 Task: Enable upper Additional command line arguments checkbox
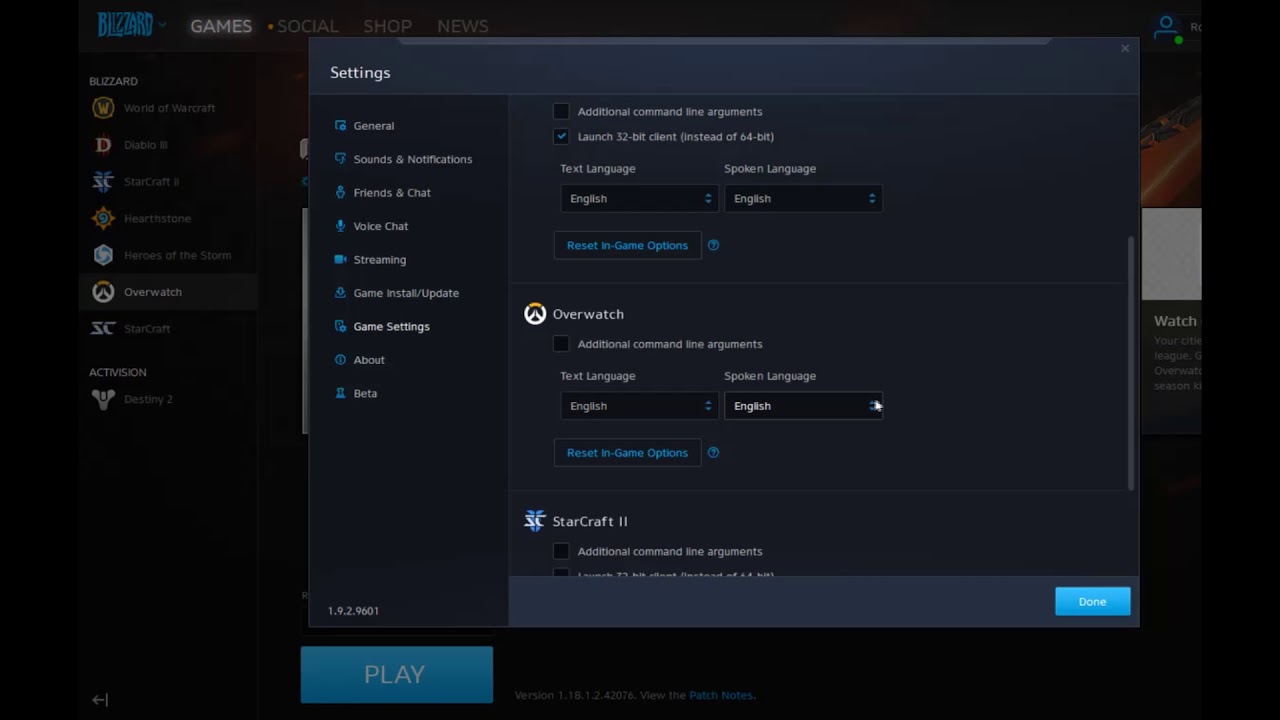[x=561, y=112]
